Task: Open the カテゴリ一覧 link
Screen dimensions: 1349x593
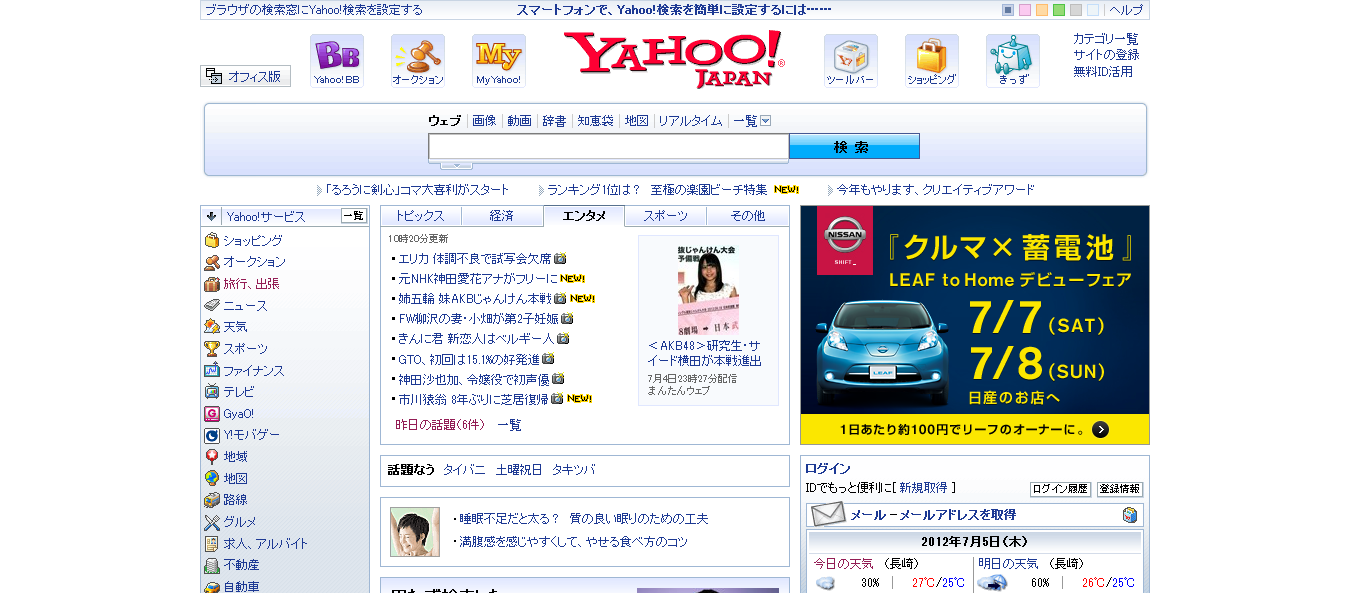Action: click(1106, 39)
